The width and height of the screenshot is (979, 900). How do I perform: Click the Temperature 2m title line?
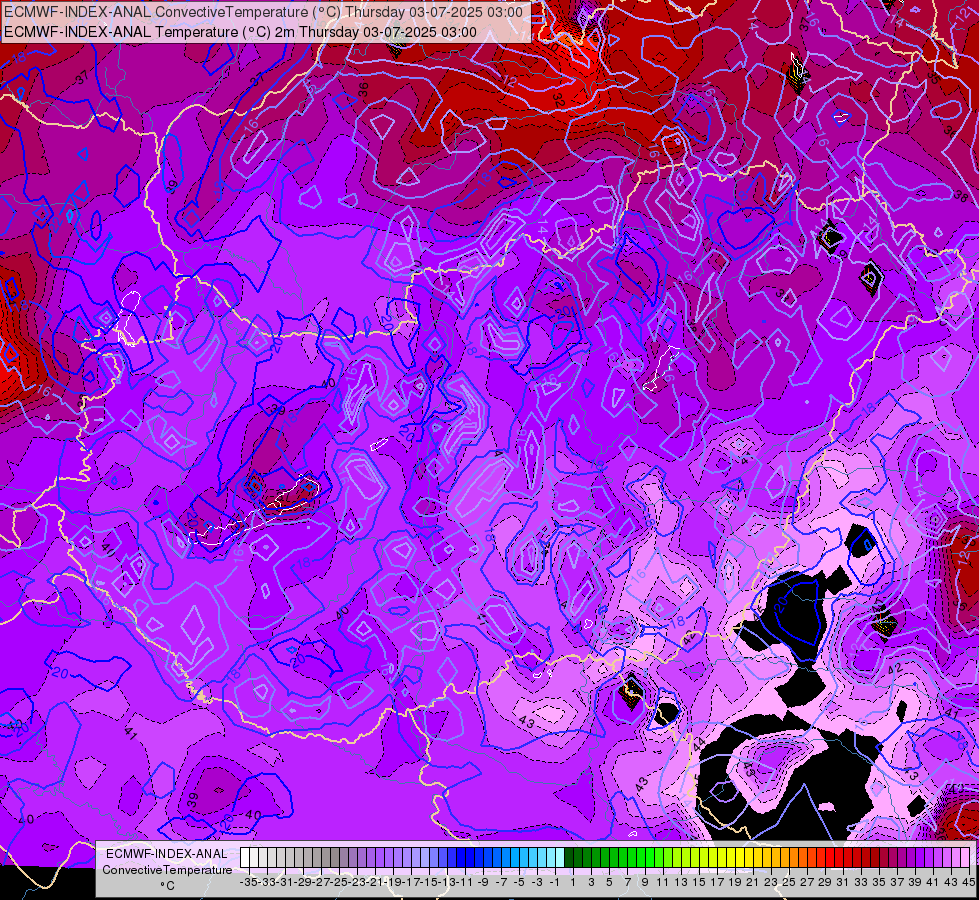[x=240, y=32]
